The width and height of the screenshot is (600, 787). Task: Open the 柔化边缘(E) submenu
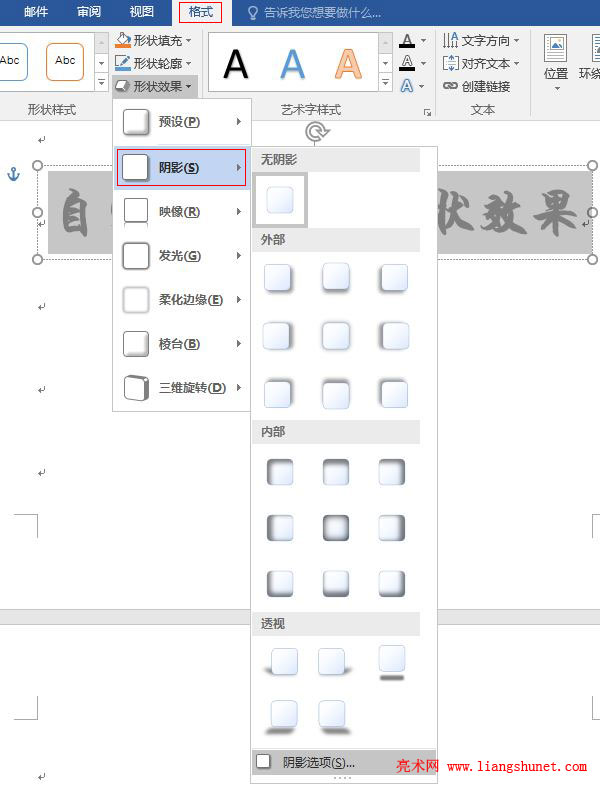click(x=182, y=300)
